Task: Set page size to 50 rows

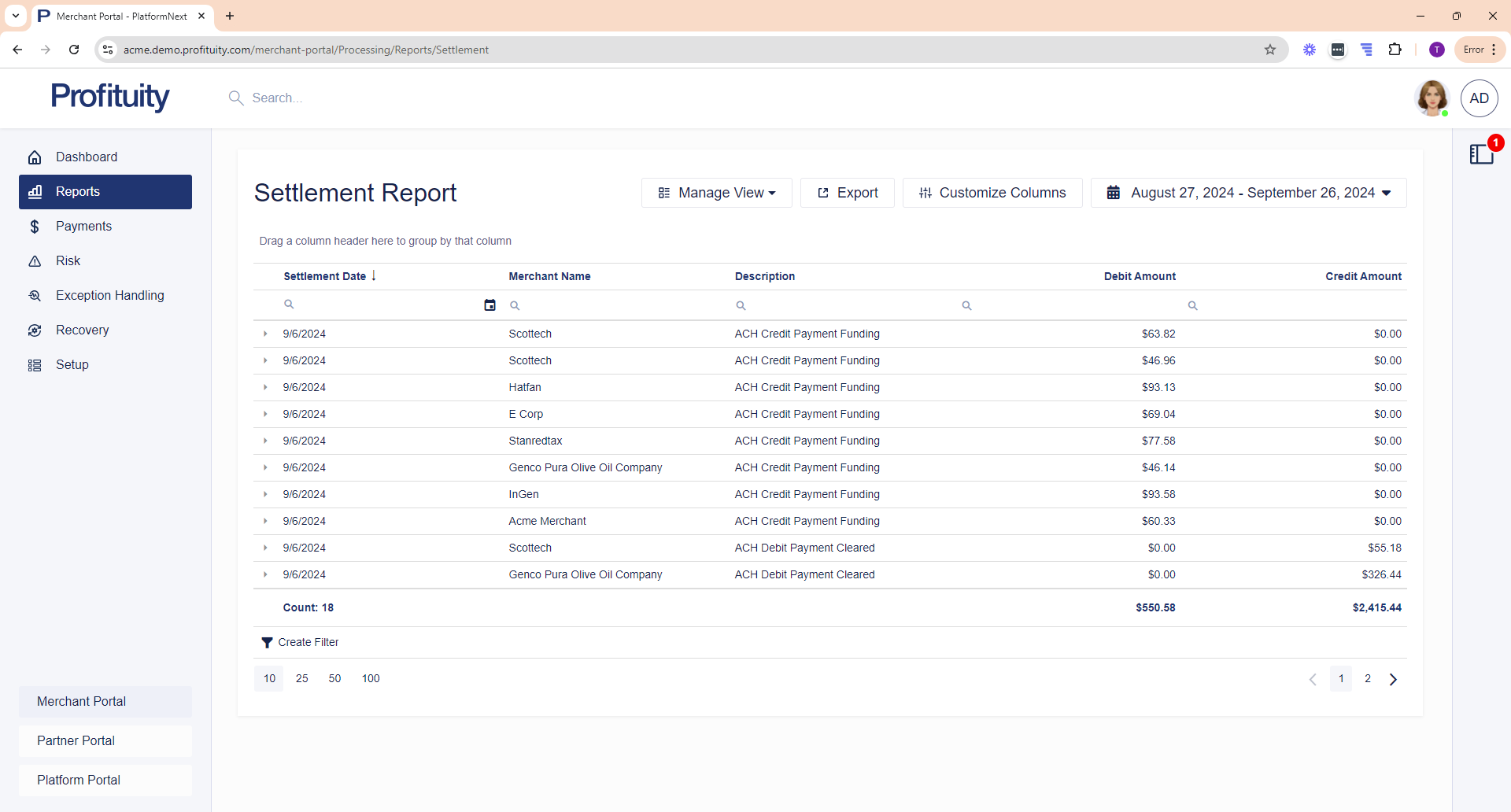Action: [x=334, y=678]
